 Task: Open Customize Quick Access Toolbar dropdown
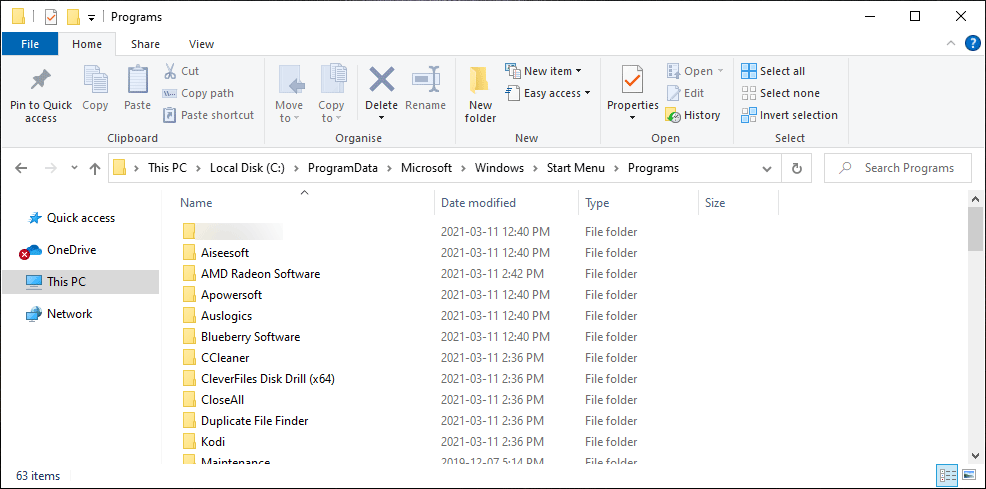[x=92, y=18]
